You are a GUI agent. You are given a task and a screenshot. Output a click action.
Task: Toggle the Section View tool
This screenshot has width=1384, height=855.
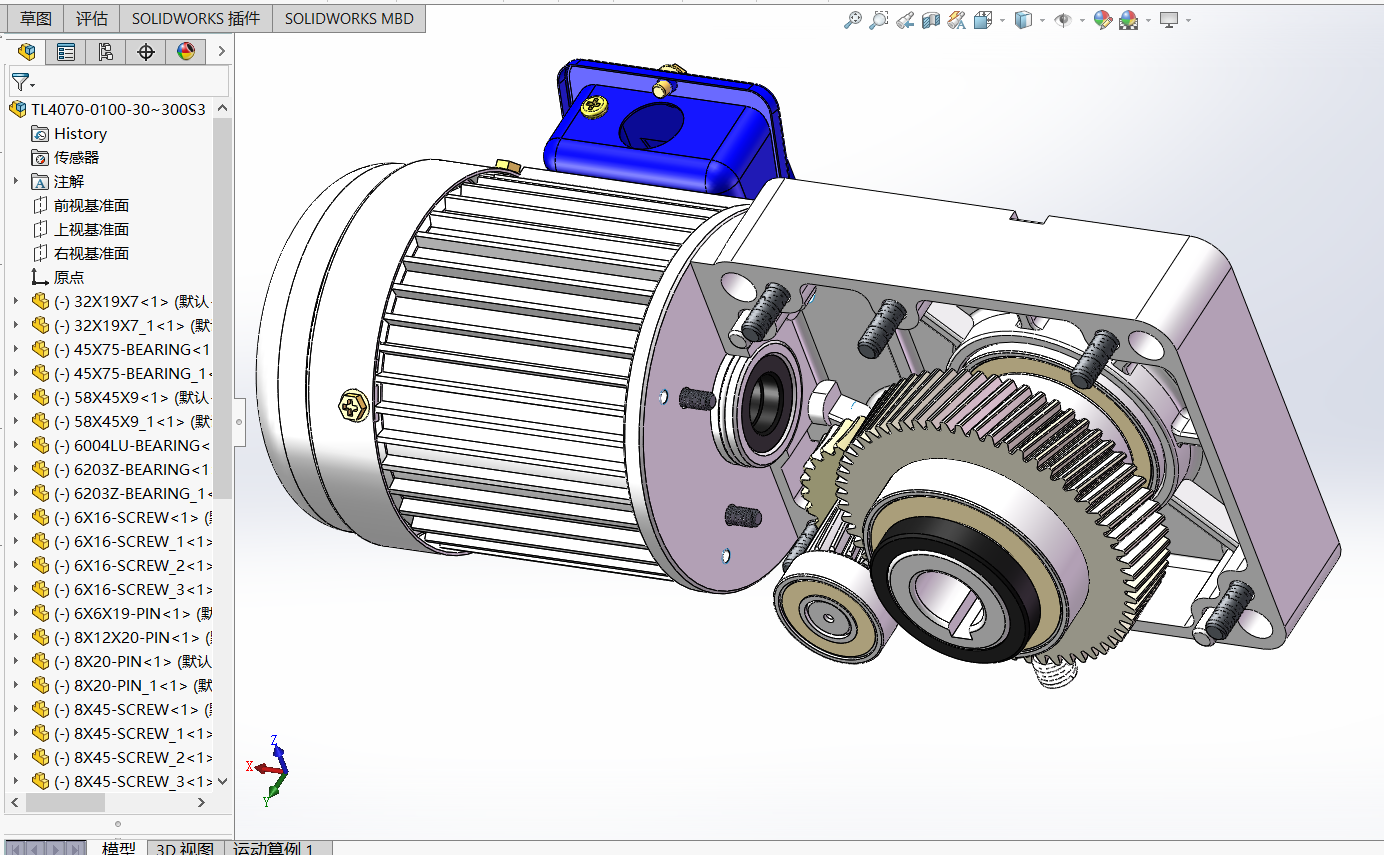click(x=931, y=19)
